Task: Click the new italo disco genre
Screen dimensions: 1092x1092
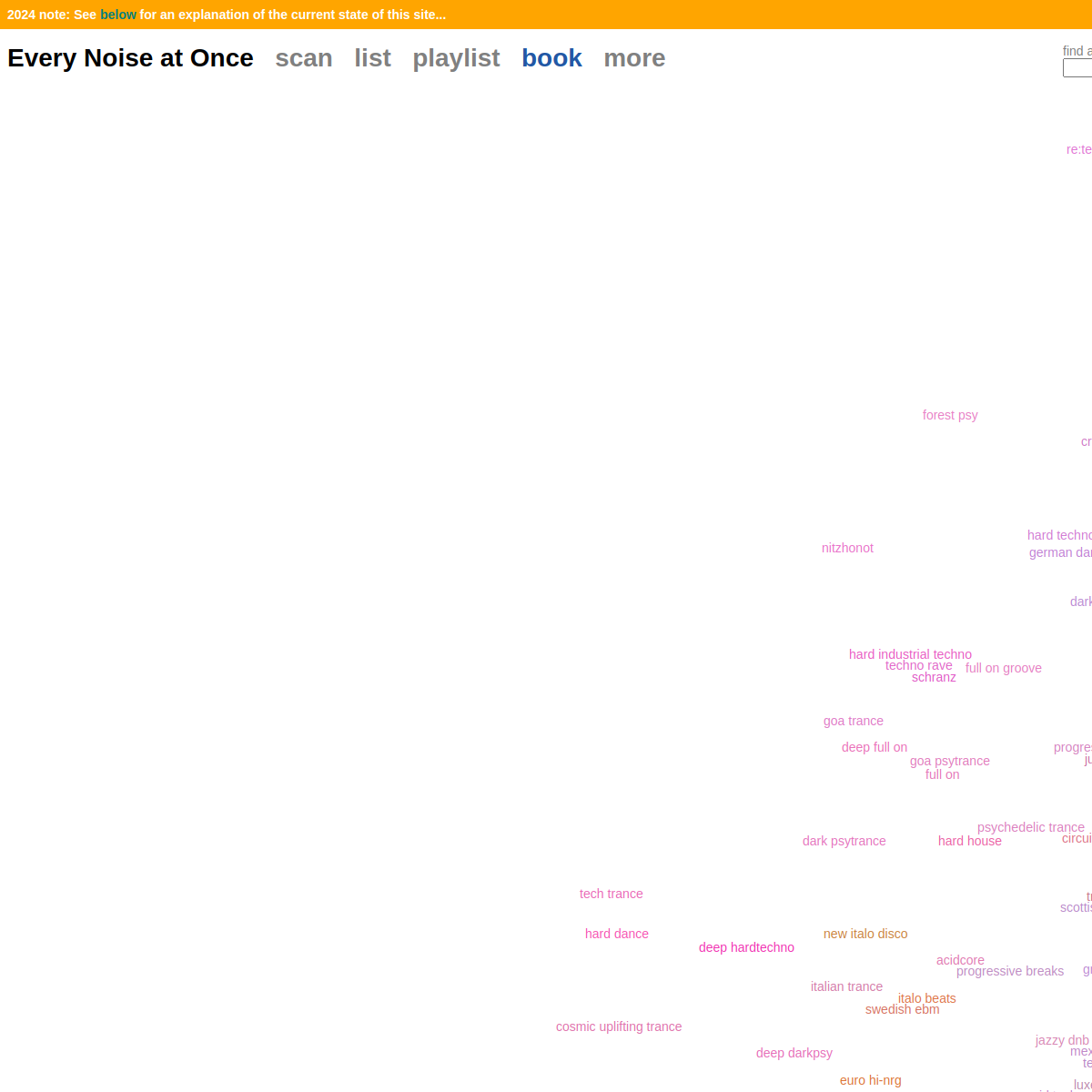Action: 864,934
